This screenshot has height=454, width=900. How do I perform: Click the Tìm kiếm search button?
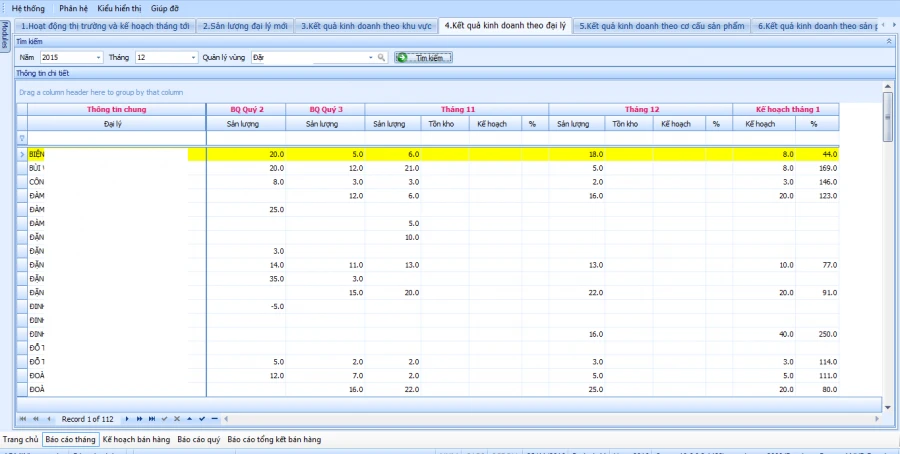click(x=423, y=57)
